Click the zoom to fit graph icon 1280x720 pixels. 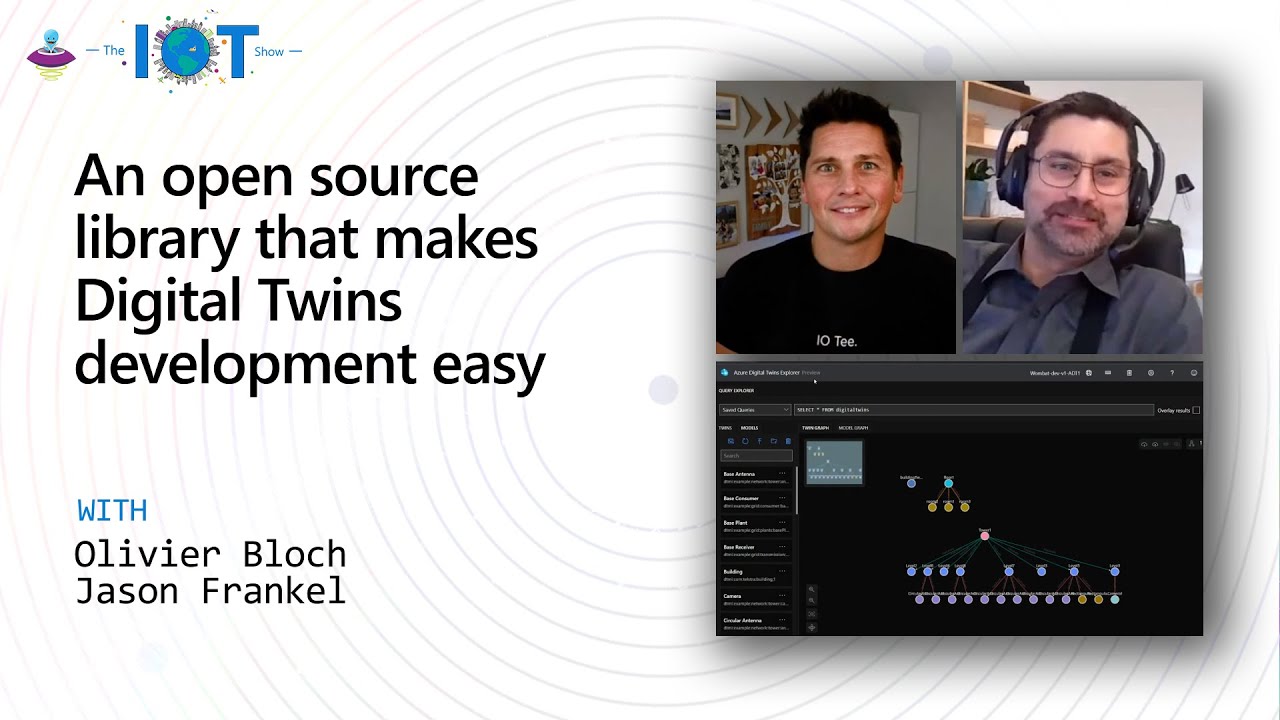(812, 614)
